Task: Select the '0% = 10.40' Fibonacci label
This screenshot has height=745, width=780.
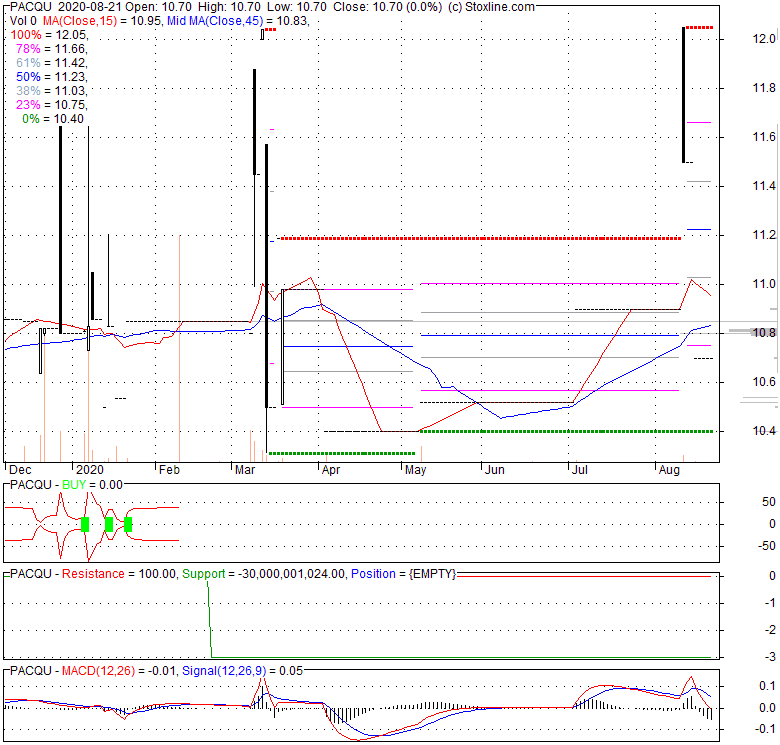Action: point(53,119)
